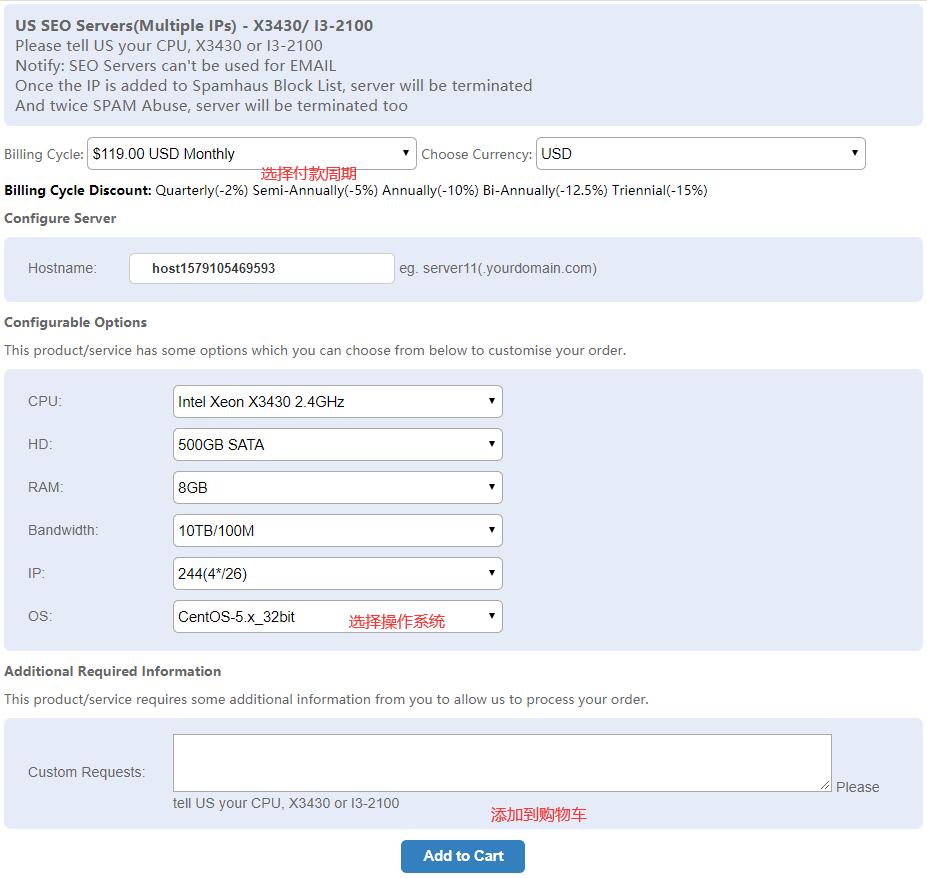The image size is (927, 878).
Task: Click the red 添加到购物车 annotation text
Action: point(538,815)
